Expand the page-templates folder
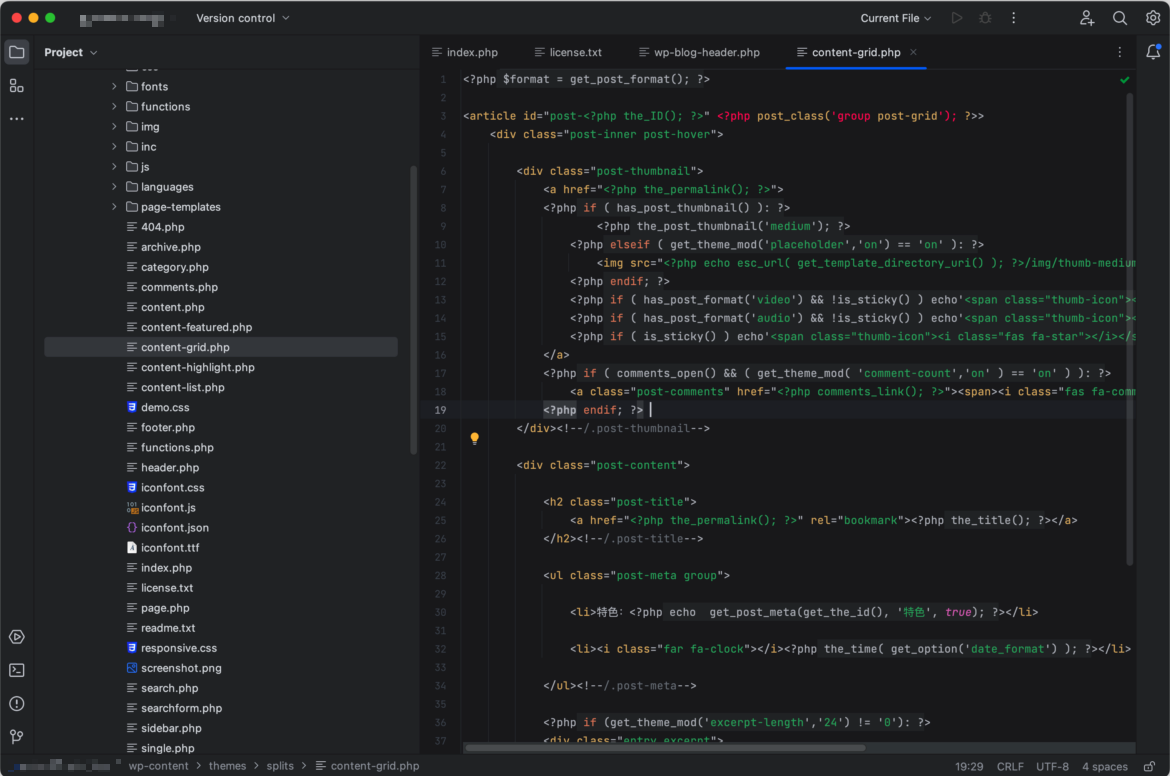The image size is (1170, 776). pyautogui.click(x=113, y=206)
